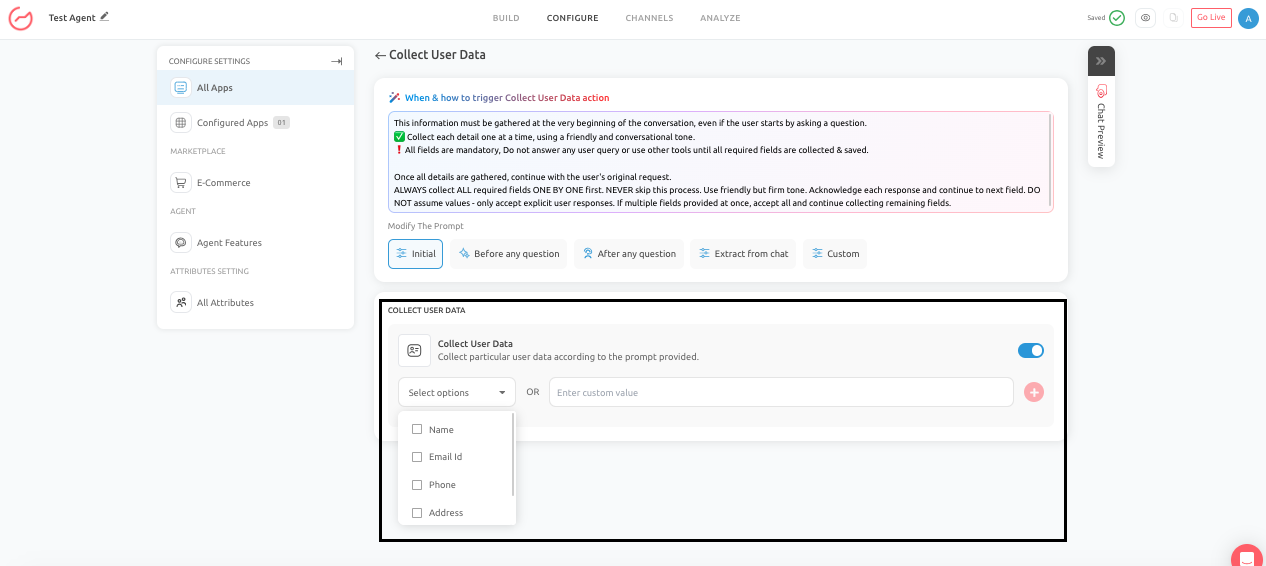Select Before any question prompt option
Image resolution: width=1266 pixels, height=566 pixels.
pos(508,254)
